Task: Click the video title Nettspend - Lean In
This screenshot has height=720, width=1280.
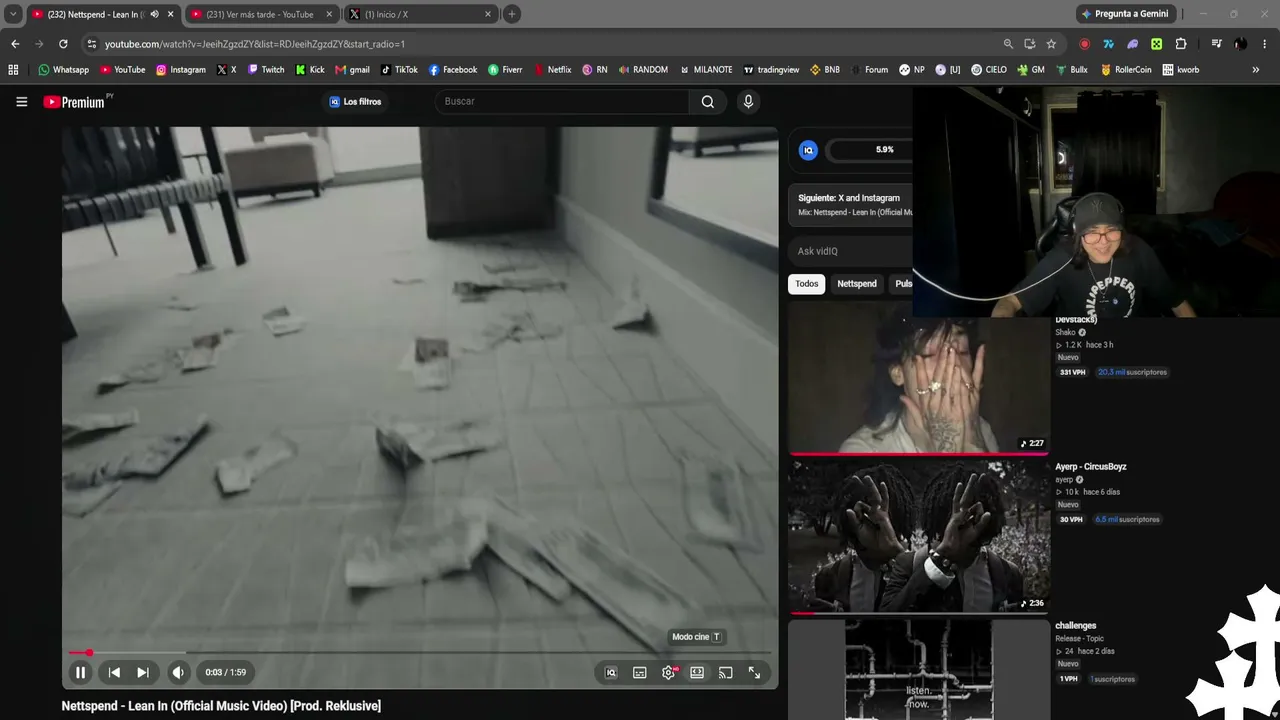Action: pos(221,706)
